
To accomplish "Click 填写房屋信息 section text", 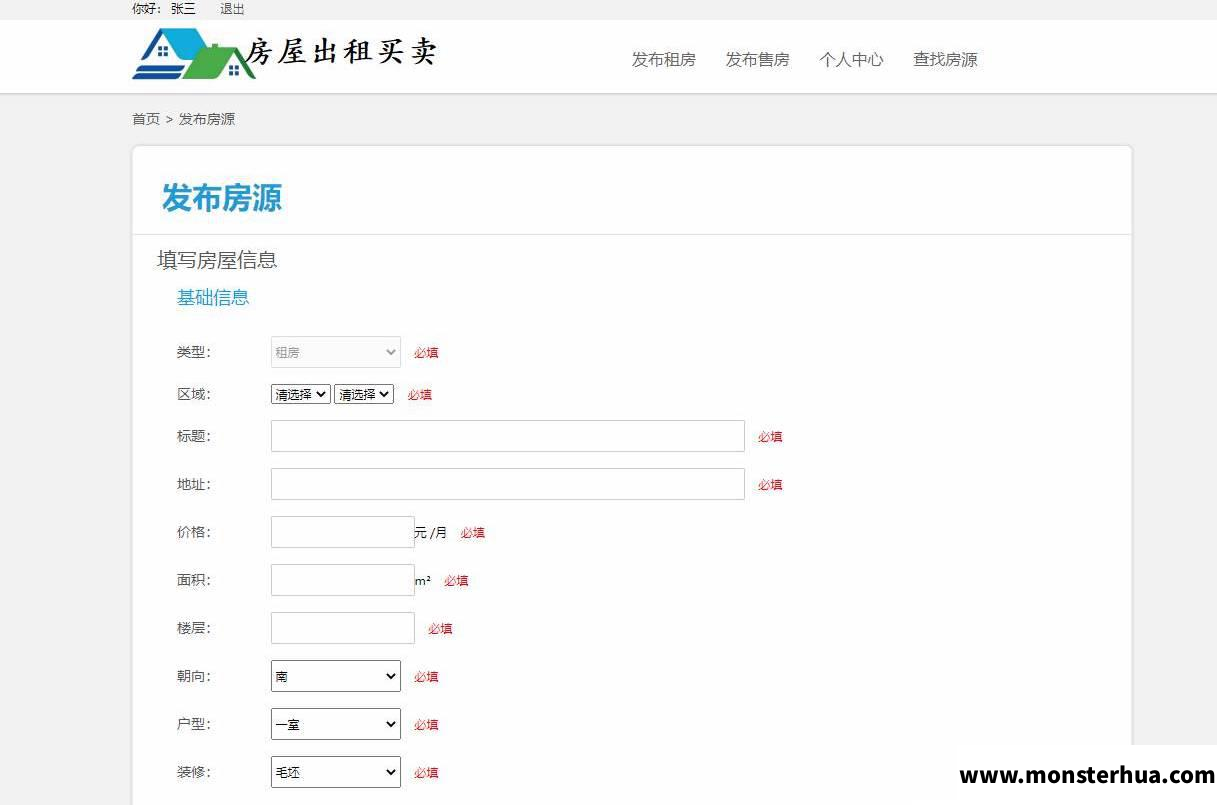I will (217, 260).
